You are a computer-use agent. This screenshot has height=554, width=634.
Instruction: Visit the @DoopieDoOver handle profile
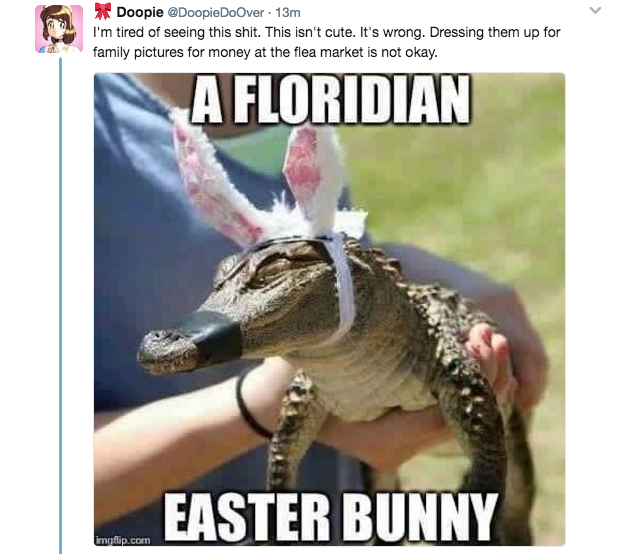[x=216, y=13]
